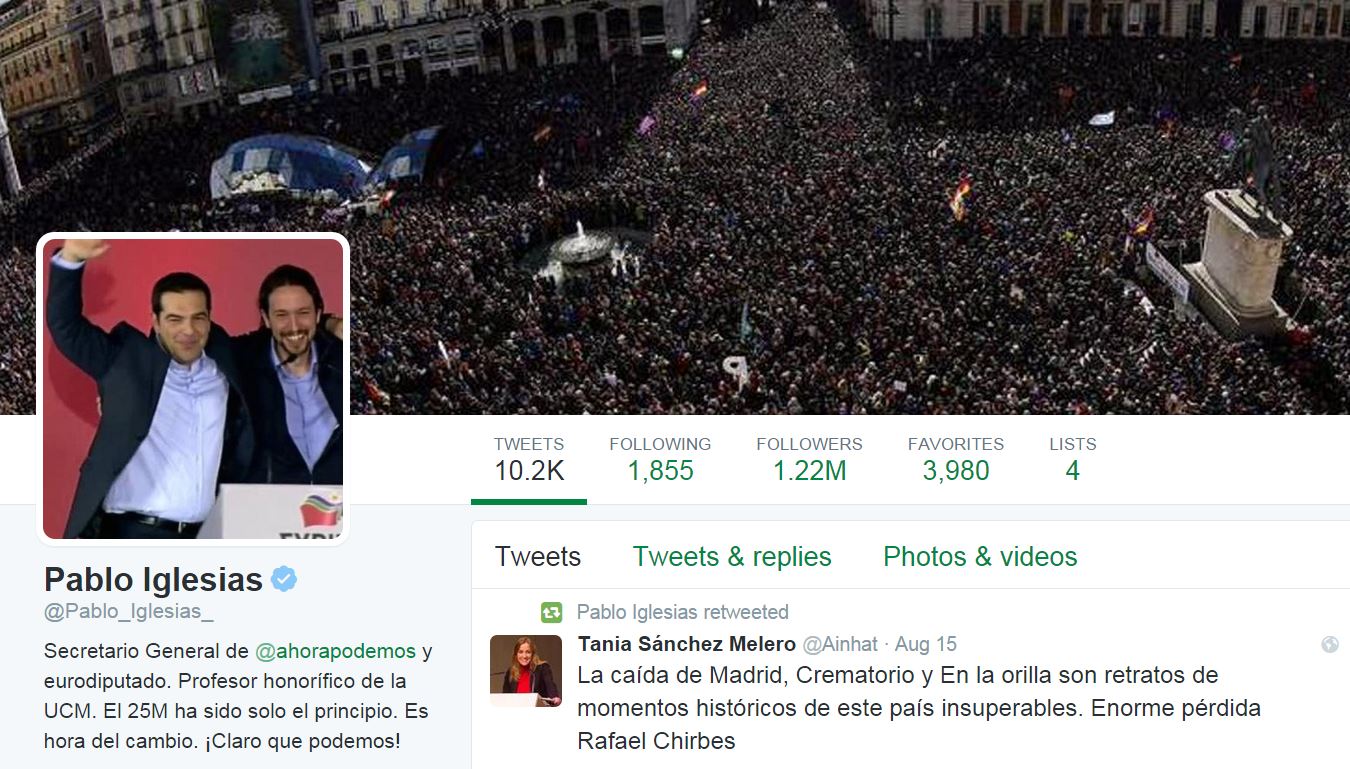Switch to Tweets & replies tab

tap(732, 557)
